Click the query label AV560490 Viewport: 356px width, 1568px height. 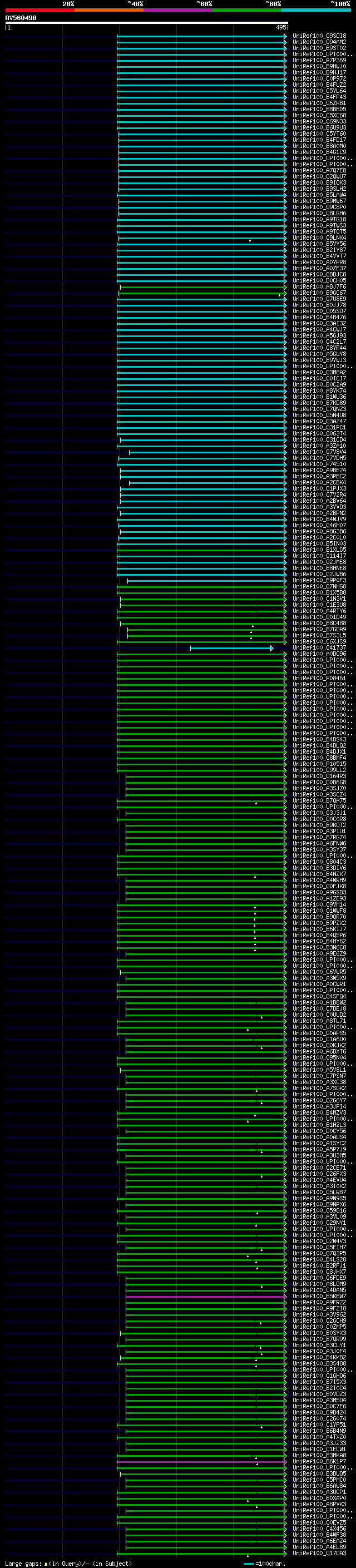(21, 18)
